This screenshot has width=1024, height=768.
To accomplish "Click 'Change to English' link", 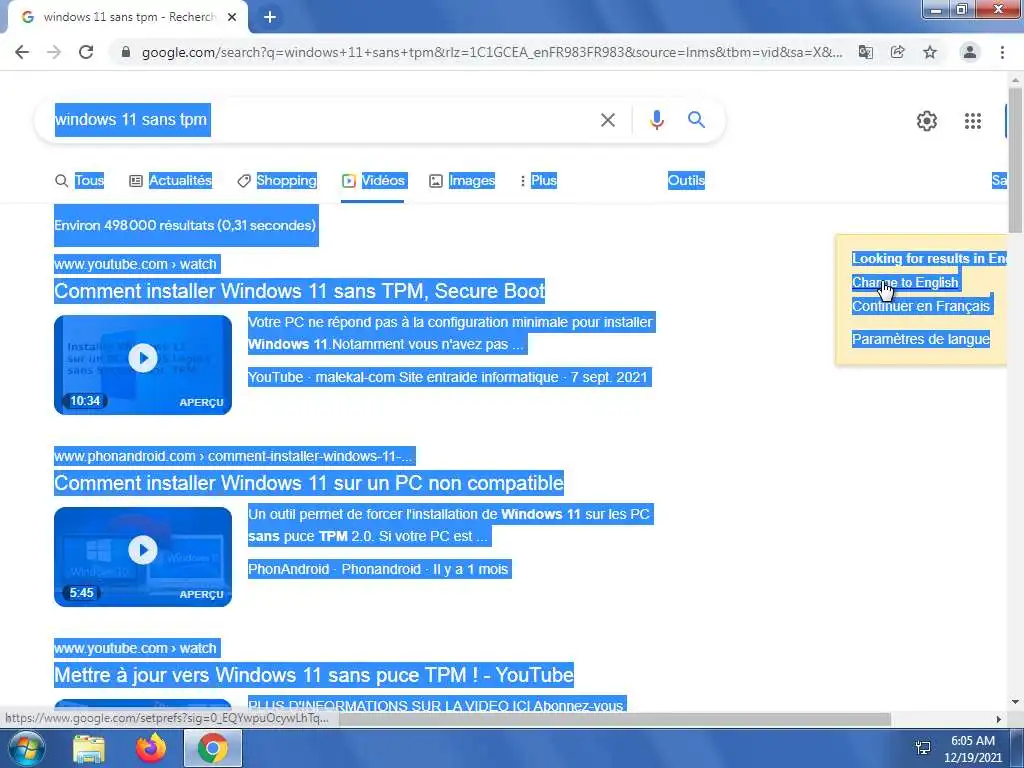I will click(x=905, y=282).
